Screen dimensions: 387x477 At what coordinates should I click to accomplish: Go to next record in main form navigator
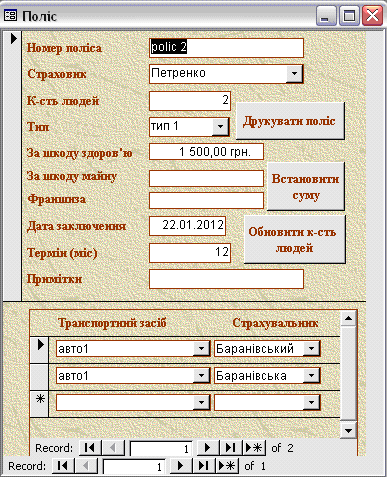(x=181, y=466)
